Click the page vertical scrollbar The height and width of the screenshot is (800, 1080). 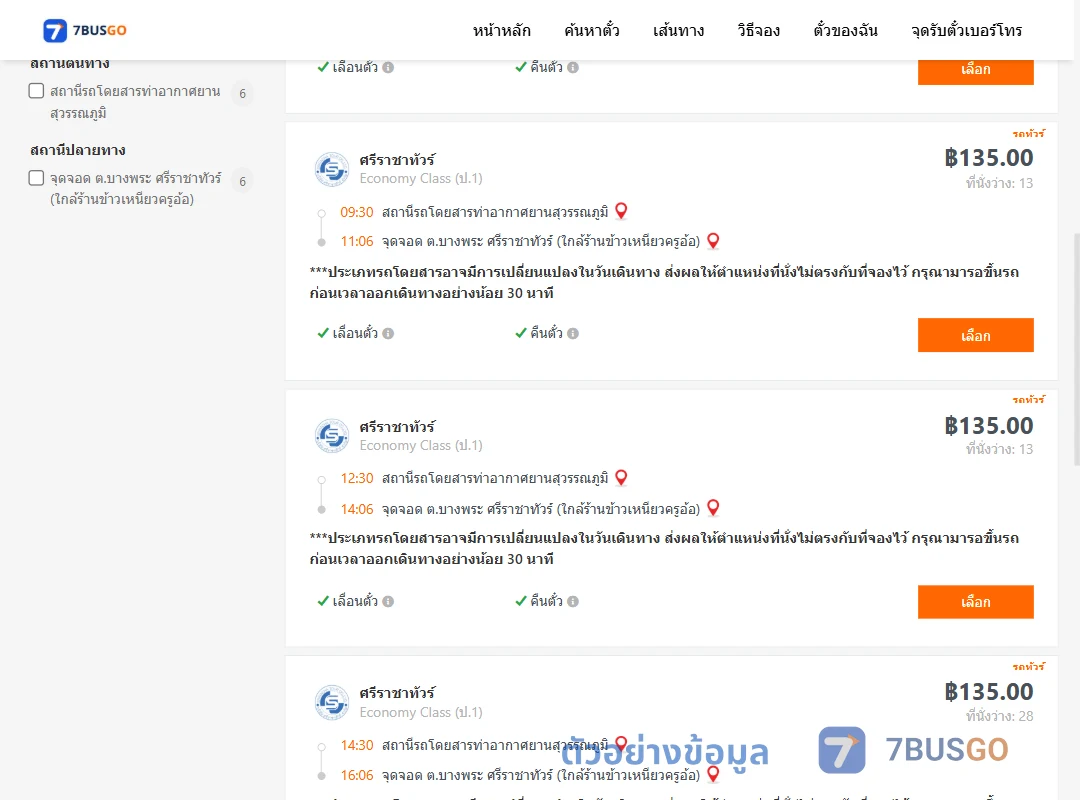[1077, 350]
